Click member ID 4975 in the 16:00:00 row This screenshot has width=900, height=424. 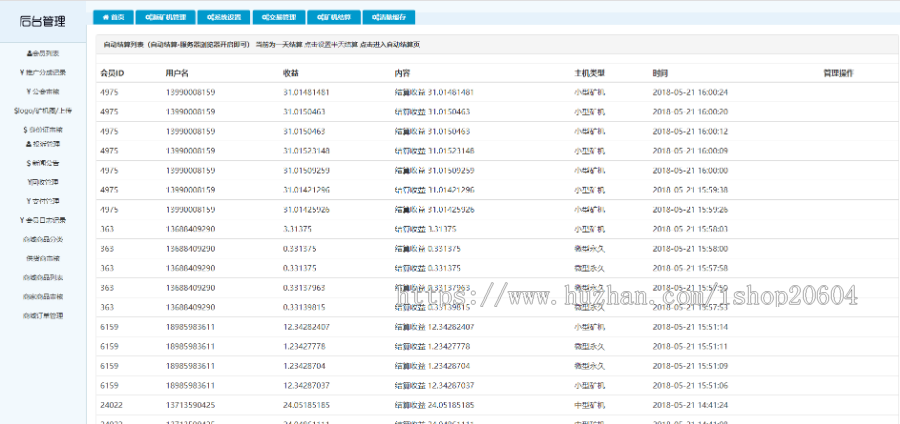click(109, 170)
